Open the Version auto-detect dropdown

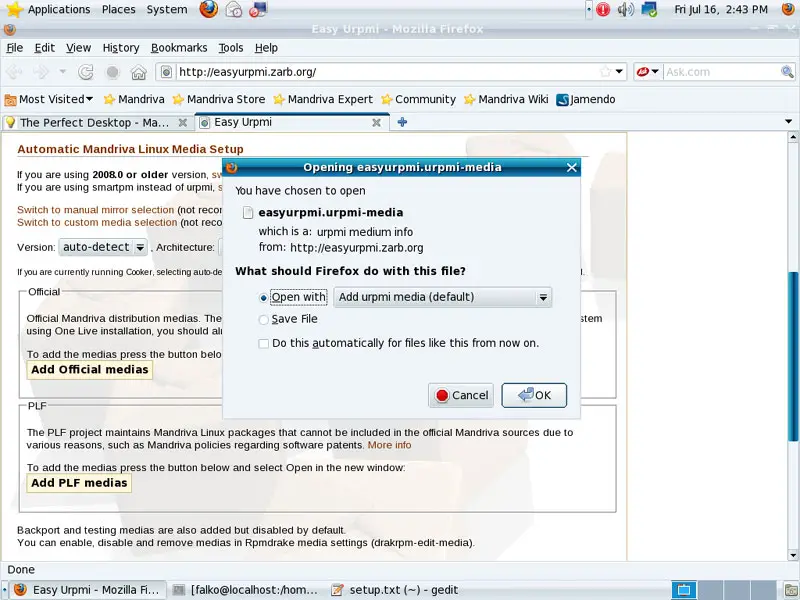(x=104, y=247)
